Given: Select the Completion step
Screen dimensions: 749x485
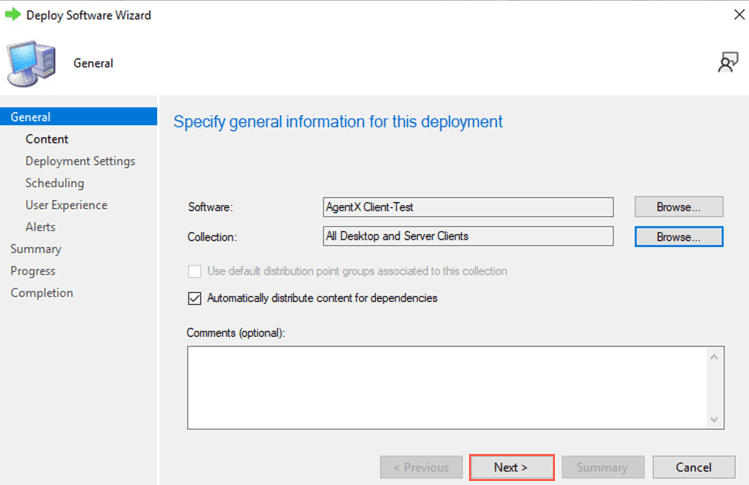Looking at the screenshot, I should [x=42, y=293].
